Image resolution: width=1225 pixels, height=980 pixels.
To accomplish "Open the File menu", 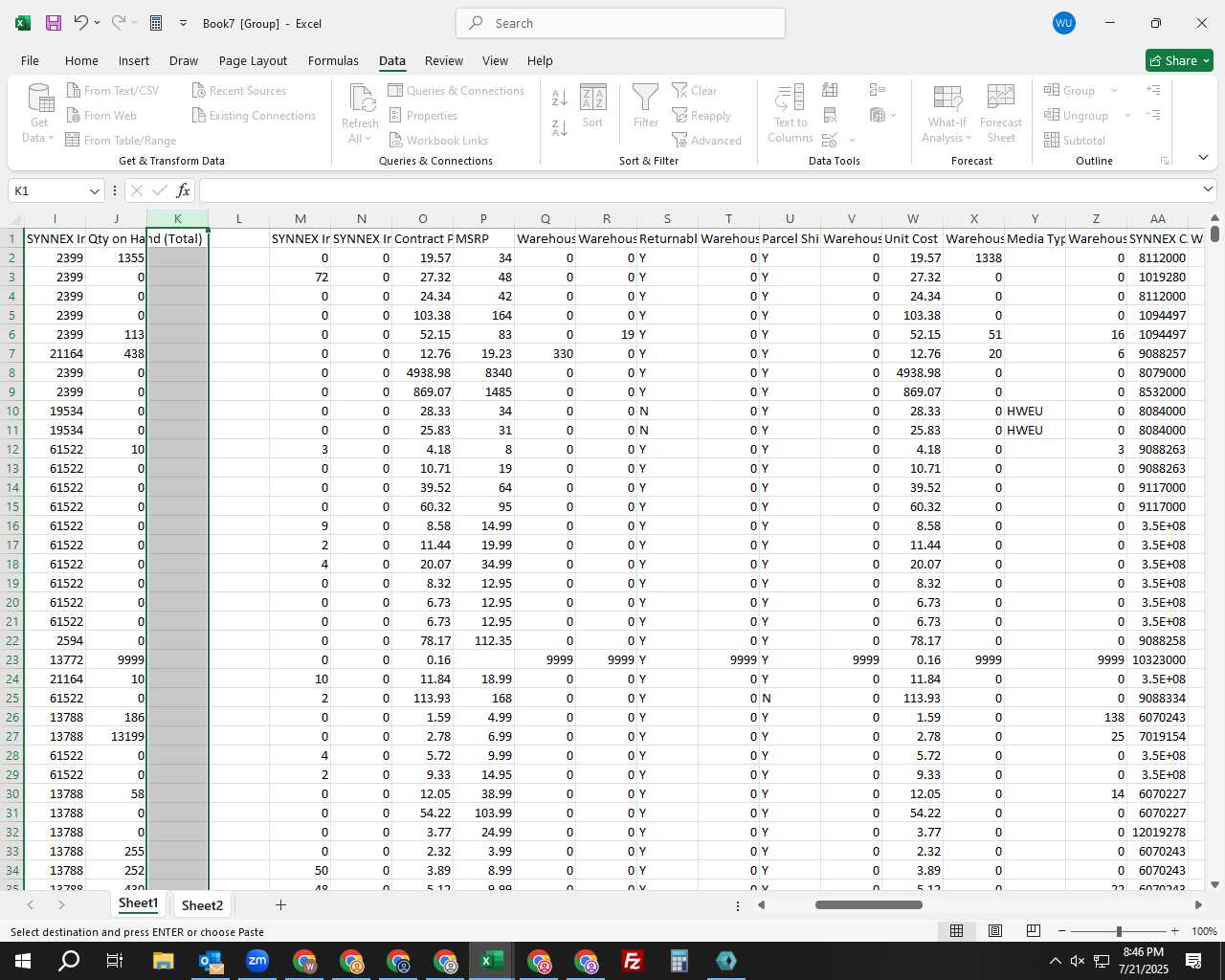I will tap(30, 60).
